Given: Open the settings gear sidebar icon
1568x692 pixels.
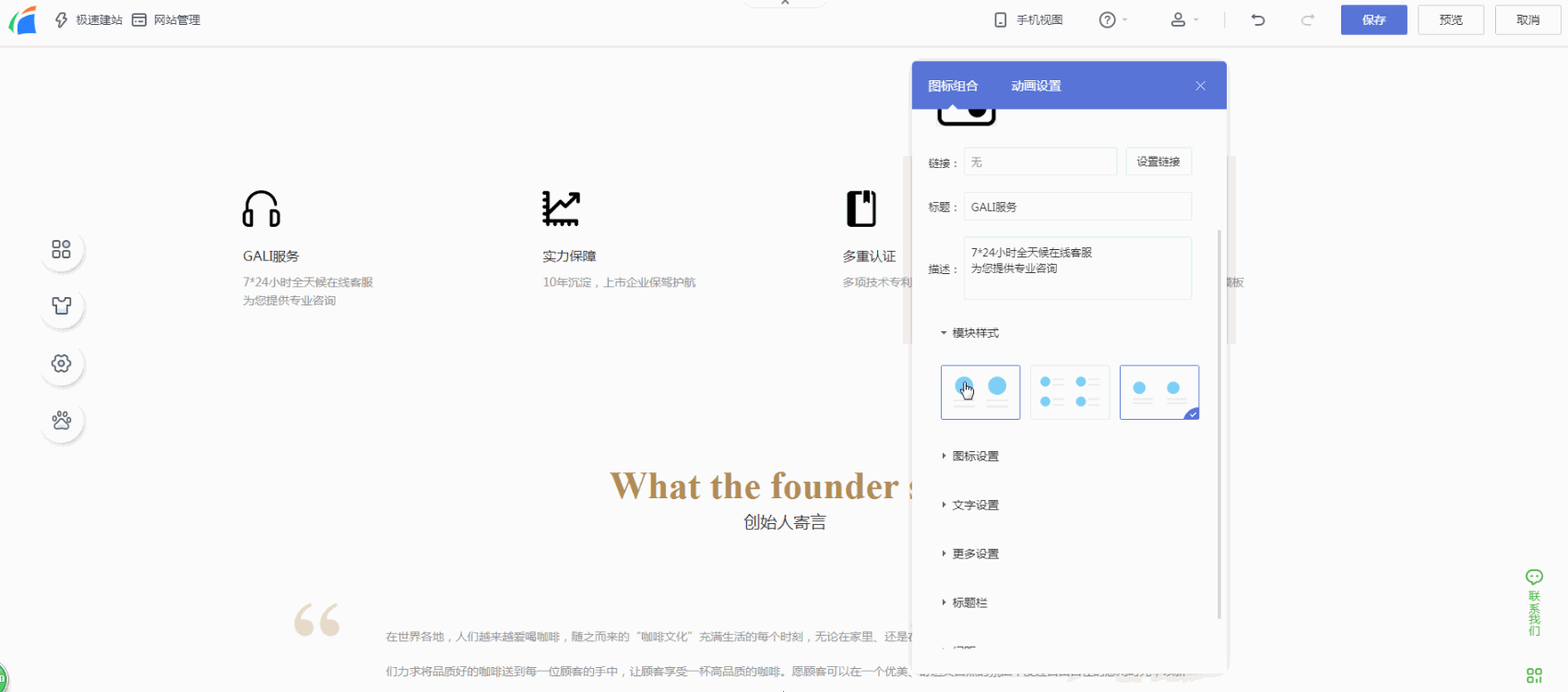Looking at the screenshot, I should click(62, 364).
